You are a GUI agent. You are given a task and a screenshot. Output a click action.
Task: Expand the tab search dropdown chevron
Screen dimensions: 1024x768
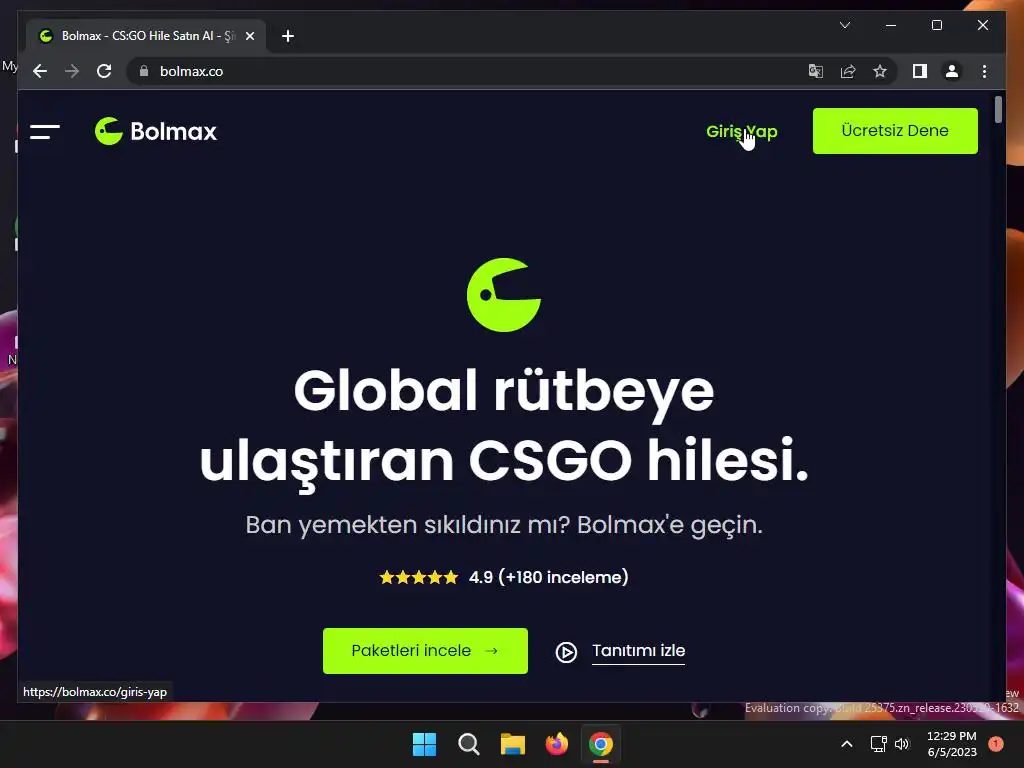(844, 25)
